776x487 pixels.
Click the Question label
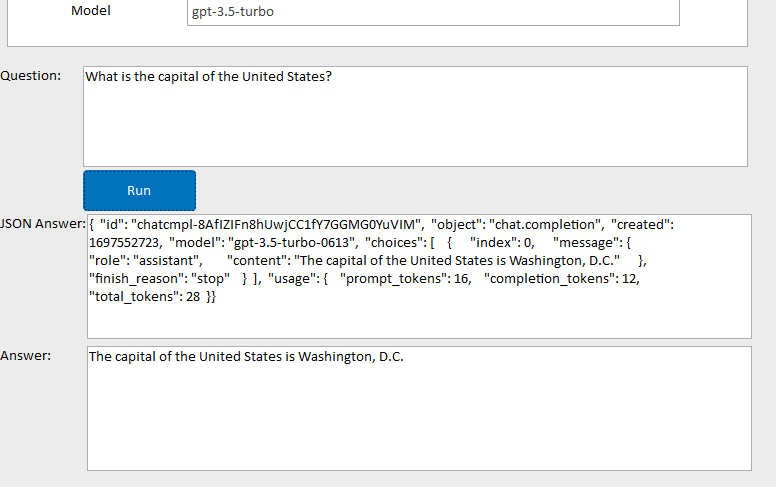coord(31,76)
